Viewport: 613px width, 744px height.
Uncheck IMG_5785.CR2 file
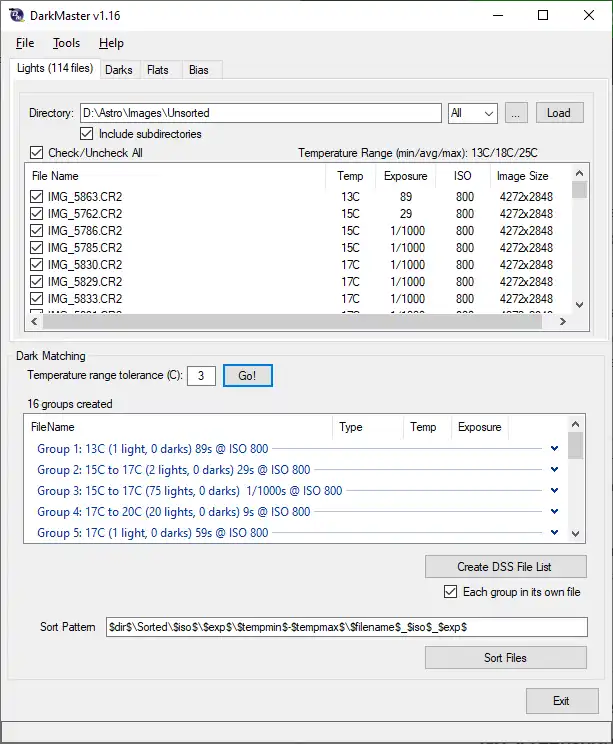coord(37,248)
